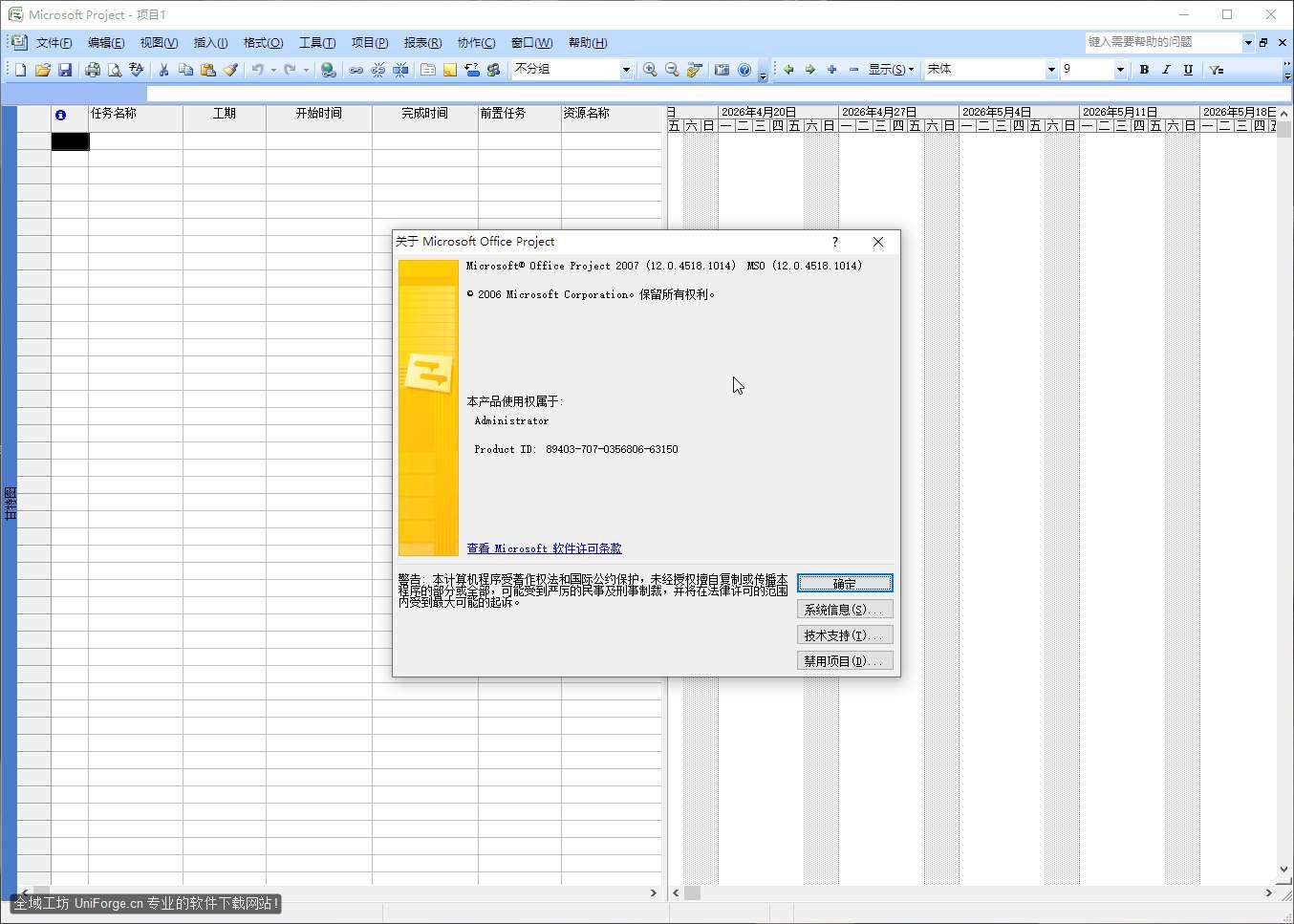
Task: Zoom out on the Gantt timescale
Action: pos(672,70)
